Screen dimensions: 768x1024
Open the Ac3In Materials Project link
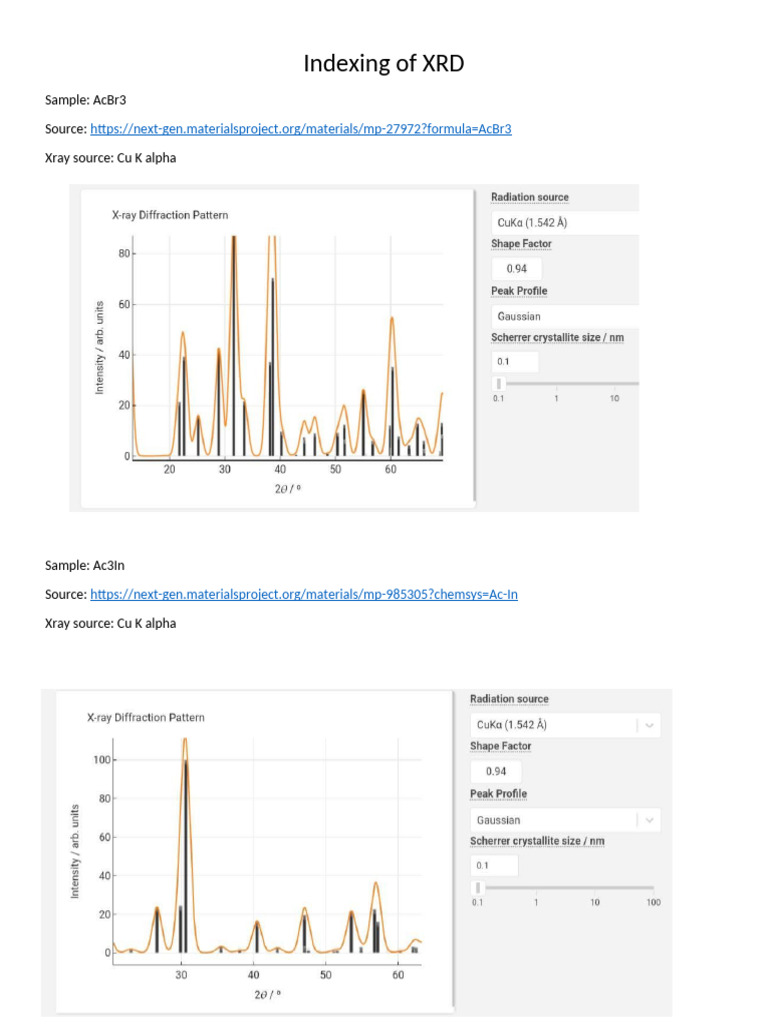click(303, 594)
